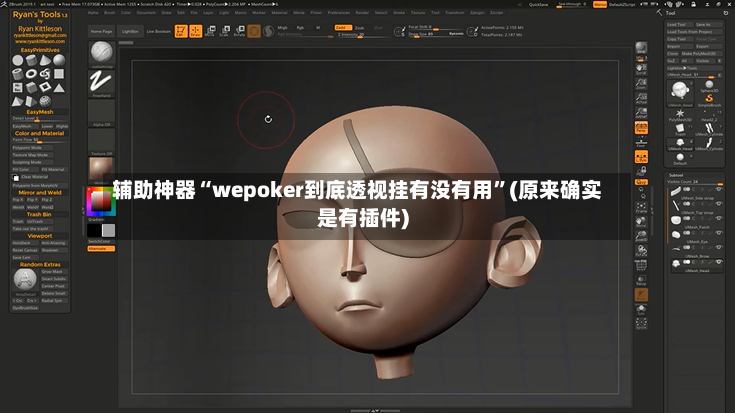Create a cone from EasyPrimitives
Image resolution: width=735 pixels, height=413 pixels.
click(x=45, y=60)
